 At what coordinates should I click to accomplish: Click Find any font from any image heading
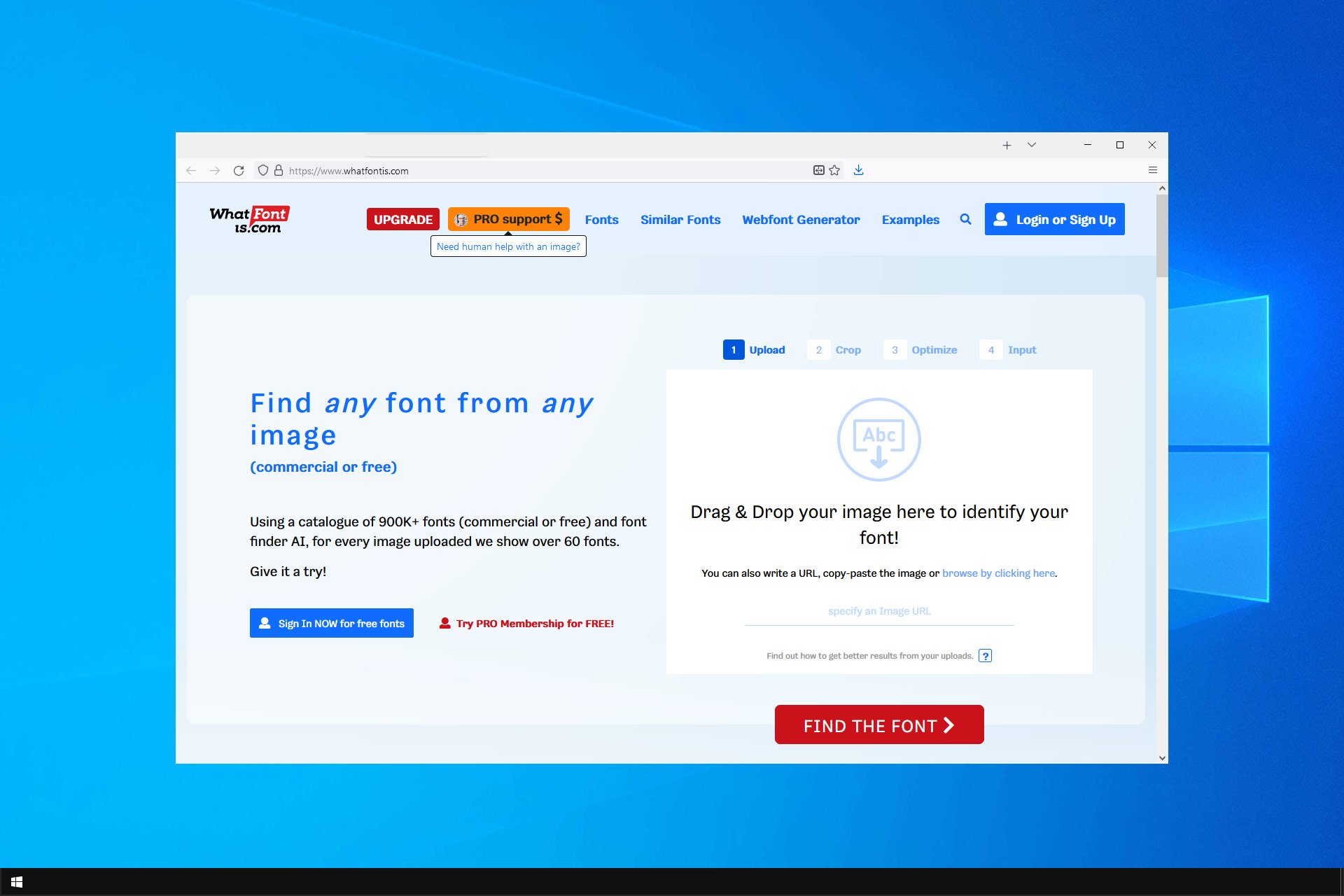click(x=422, y=419)
